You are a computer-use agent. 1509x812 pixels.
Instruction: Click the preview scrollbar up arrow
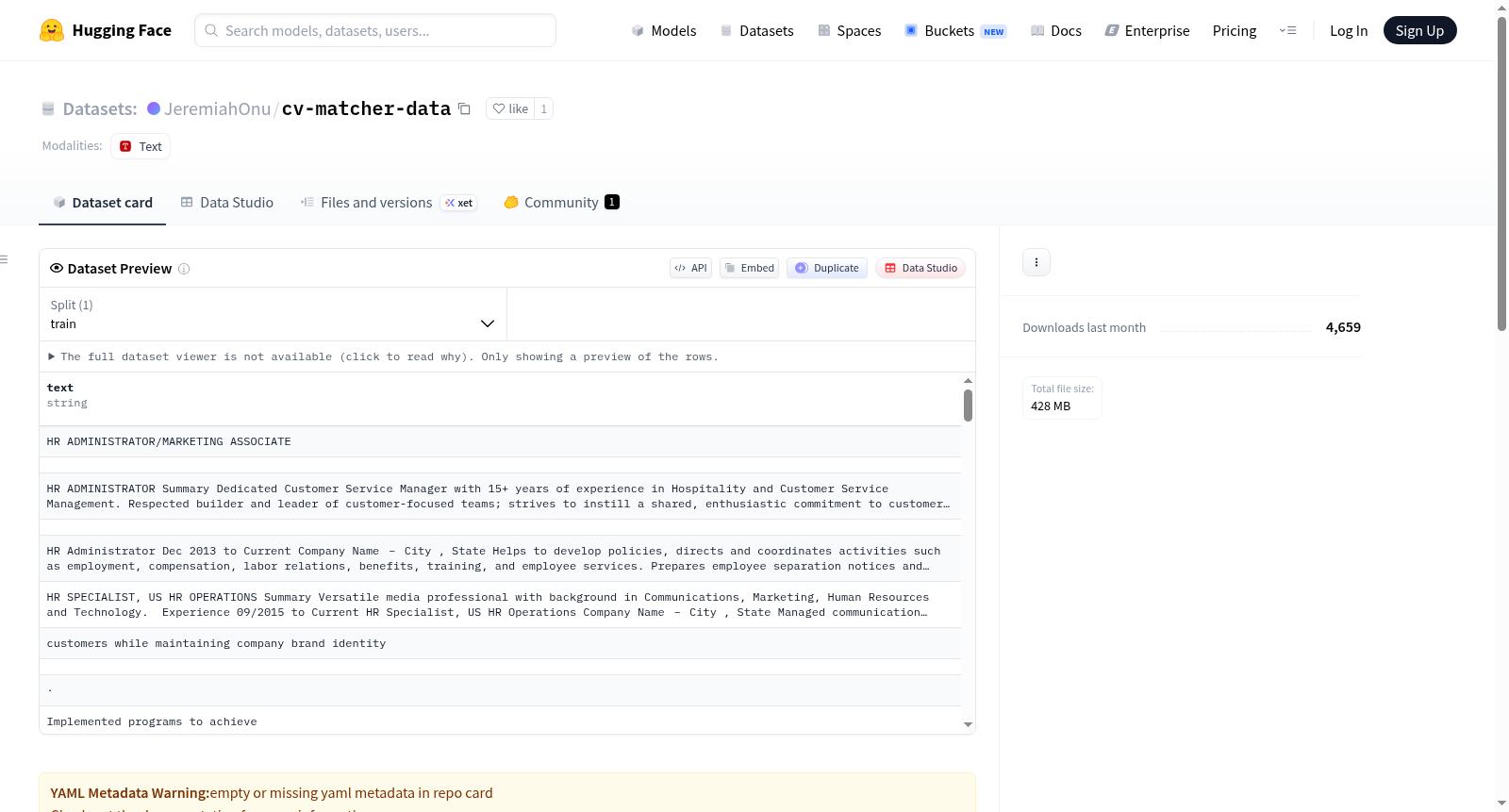pos(968,381)
